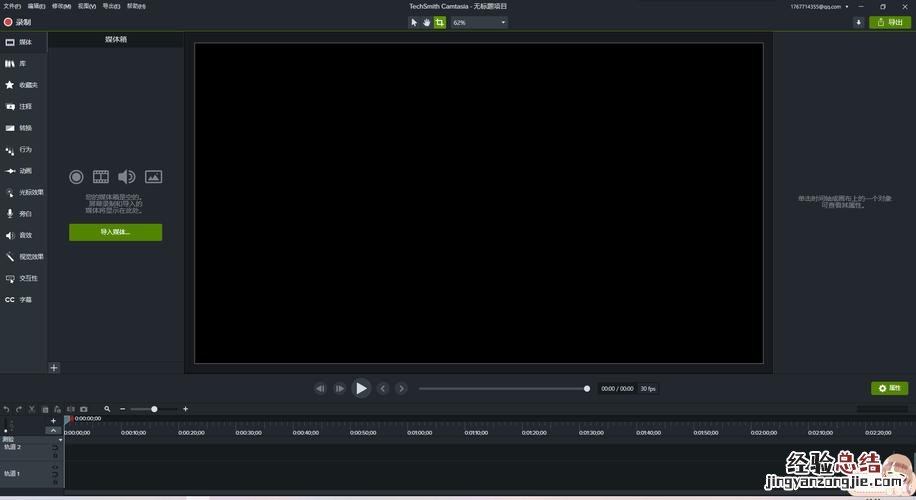This screenshot has width=916, height=500.
Task: Click the 00:00 / 00:00 time display
Action: coord(617,388)
